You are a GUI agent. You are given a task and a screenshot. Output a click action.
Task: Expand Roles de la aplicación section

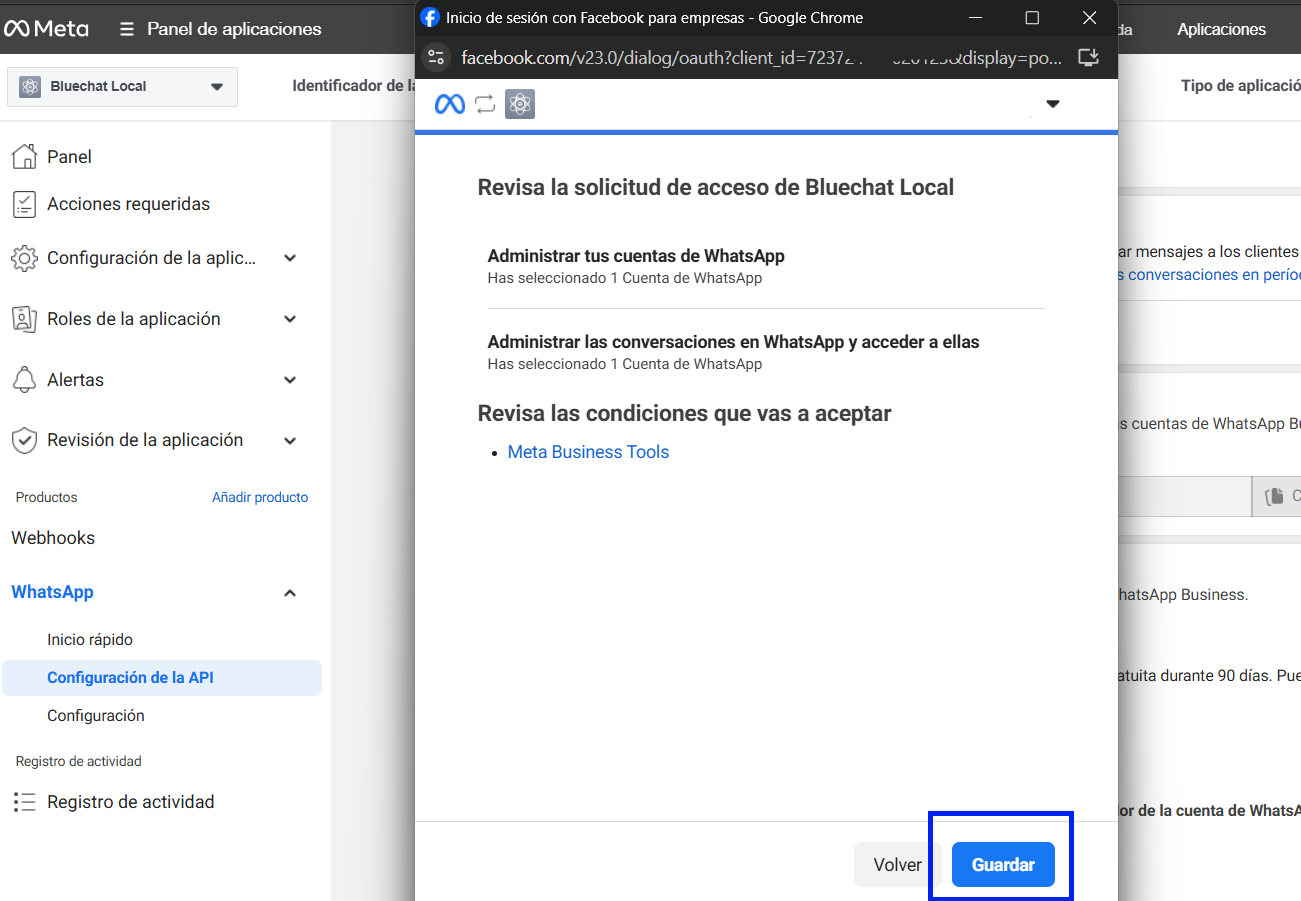click(x=290, y=319)
